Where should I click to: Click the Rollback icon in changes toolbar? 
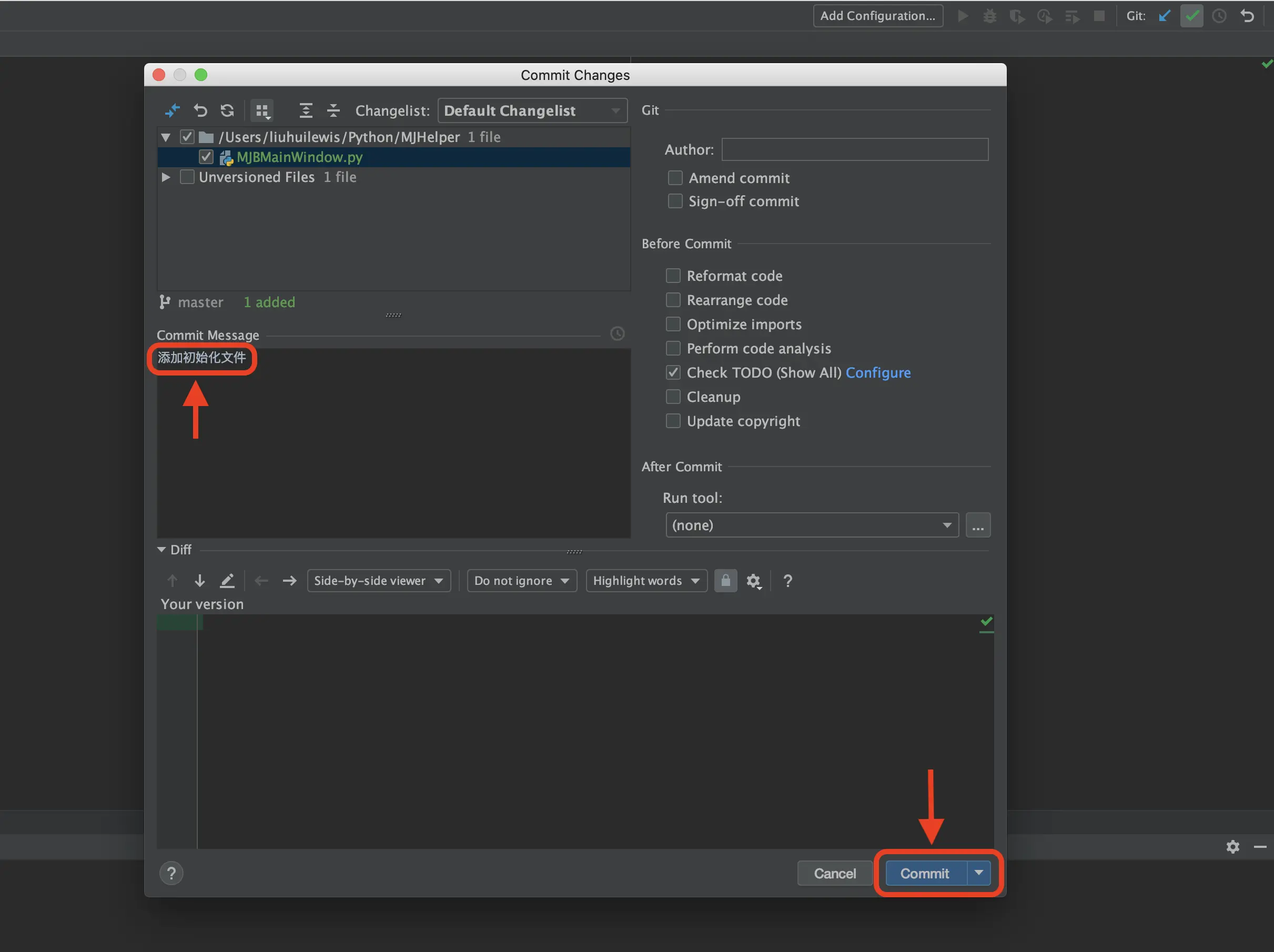200,110
